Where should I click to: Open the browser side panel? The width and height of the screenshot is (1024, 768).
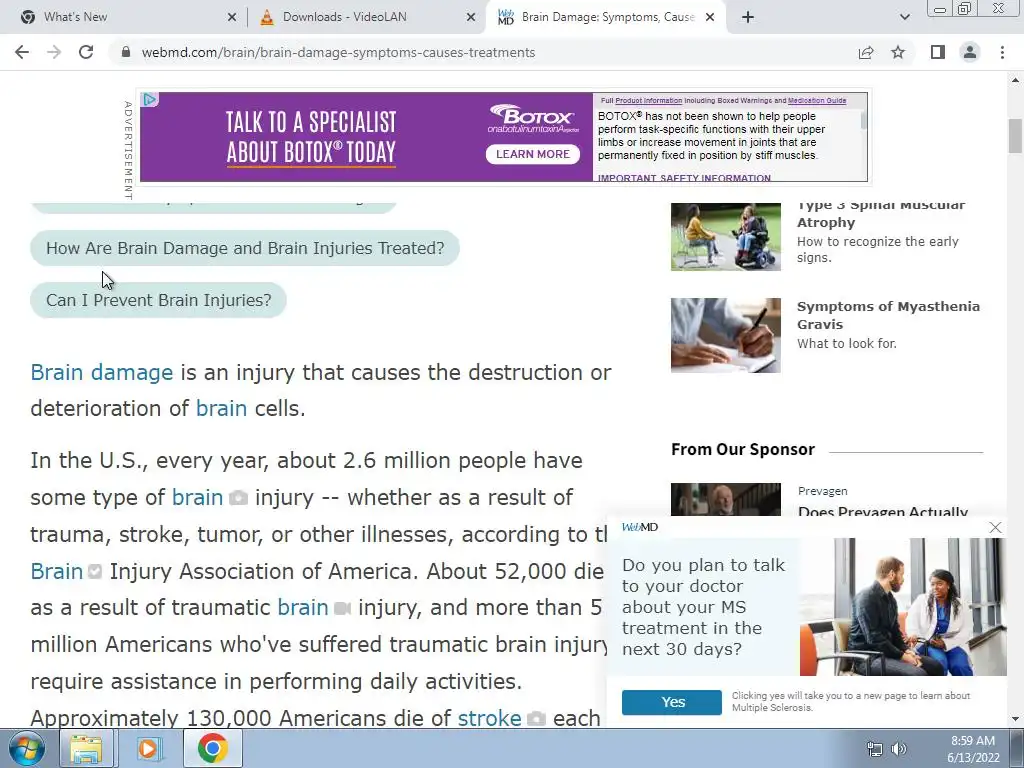tap(938, 52)
